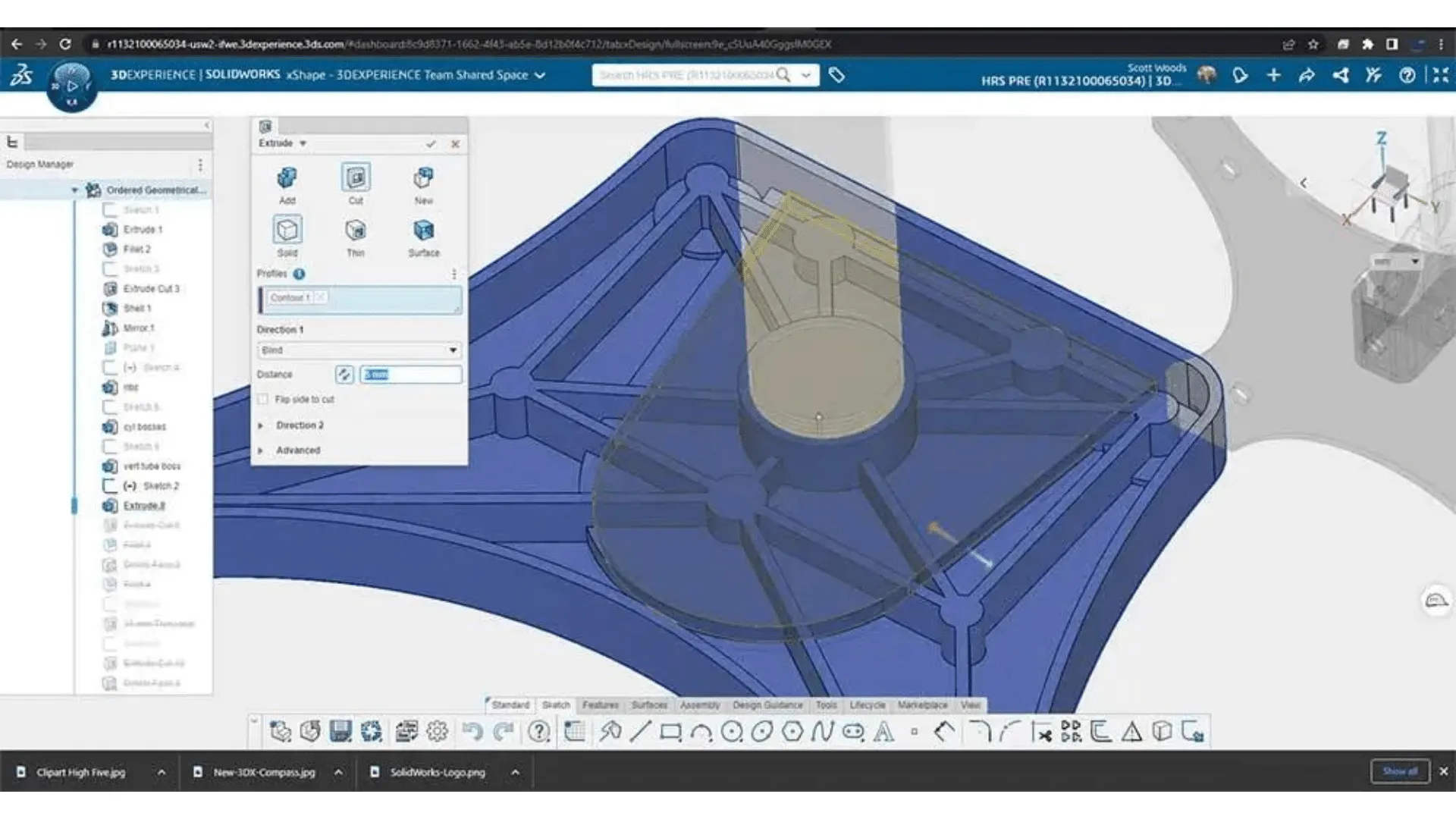The width and height of the screenshot is (1456, 819).
Task: Open Design Manager three-dot menu
Action: 200,165
